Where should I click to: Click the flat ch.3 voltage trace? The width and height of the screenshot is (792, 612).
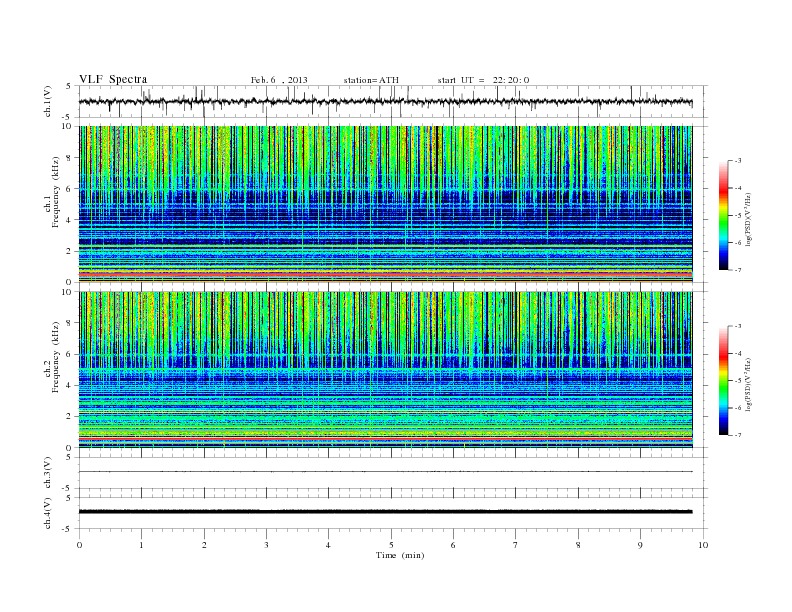click(385, 472)
